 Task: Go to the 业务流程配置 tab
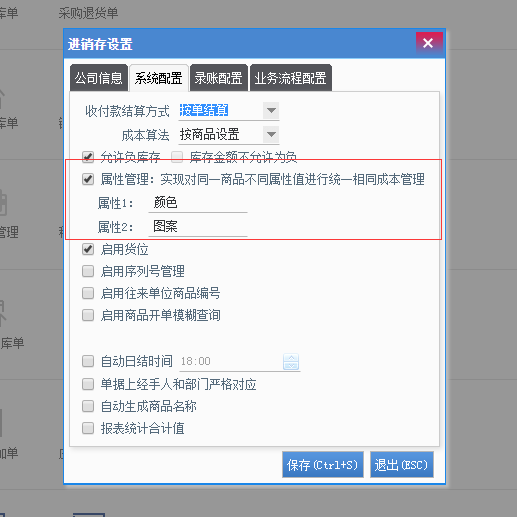[291, 78]
